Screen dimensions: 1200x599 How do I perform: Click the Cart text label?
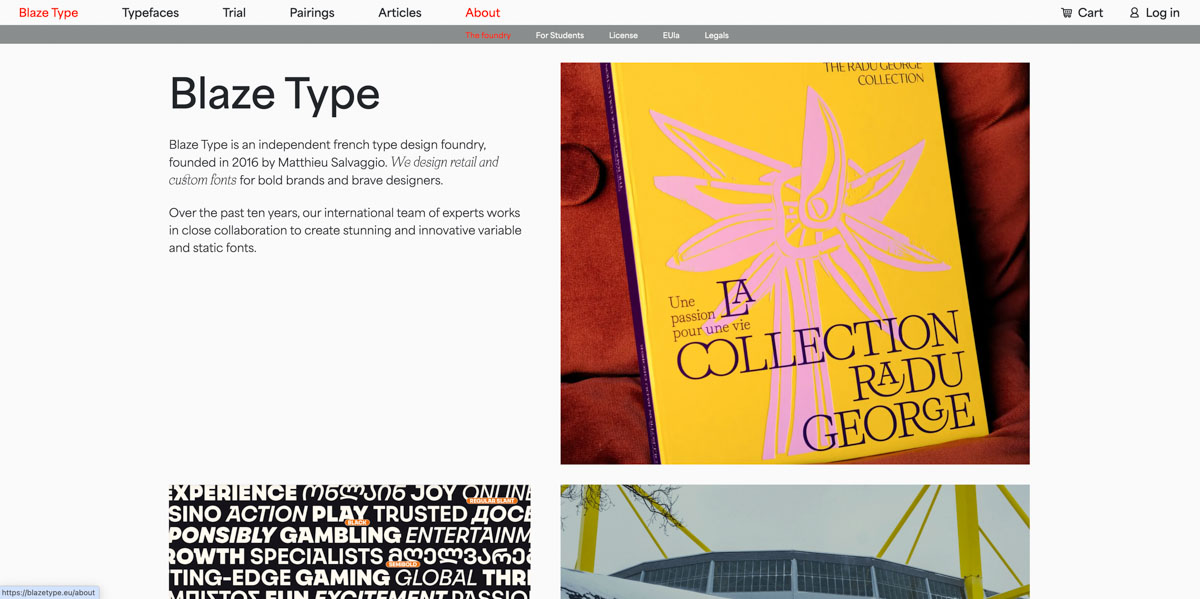point(1090,13)
